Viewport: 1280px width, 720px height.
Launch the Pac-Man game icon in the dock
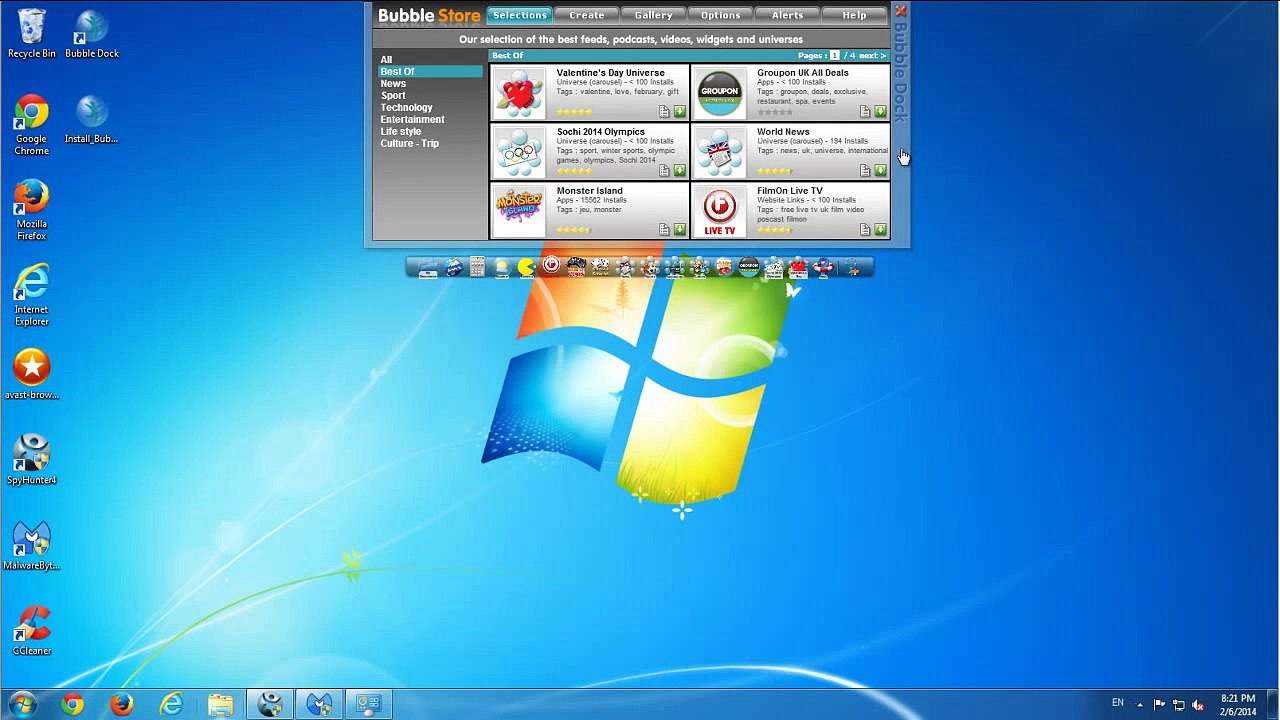[526, 267]
